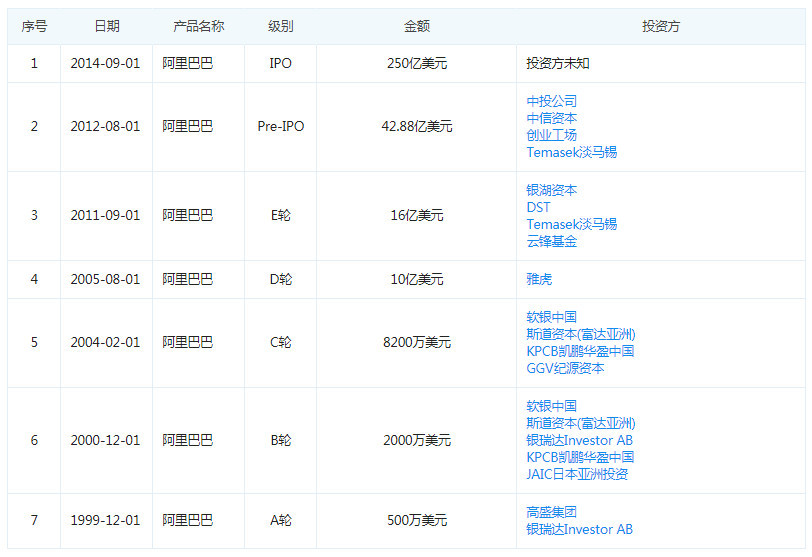Click the E轮 level cell

click(281, 215)
